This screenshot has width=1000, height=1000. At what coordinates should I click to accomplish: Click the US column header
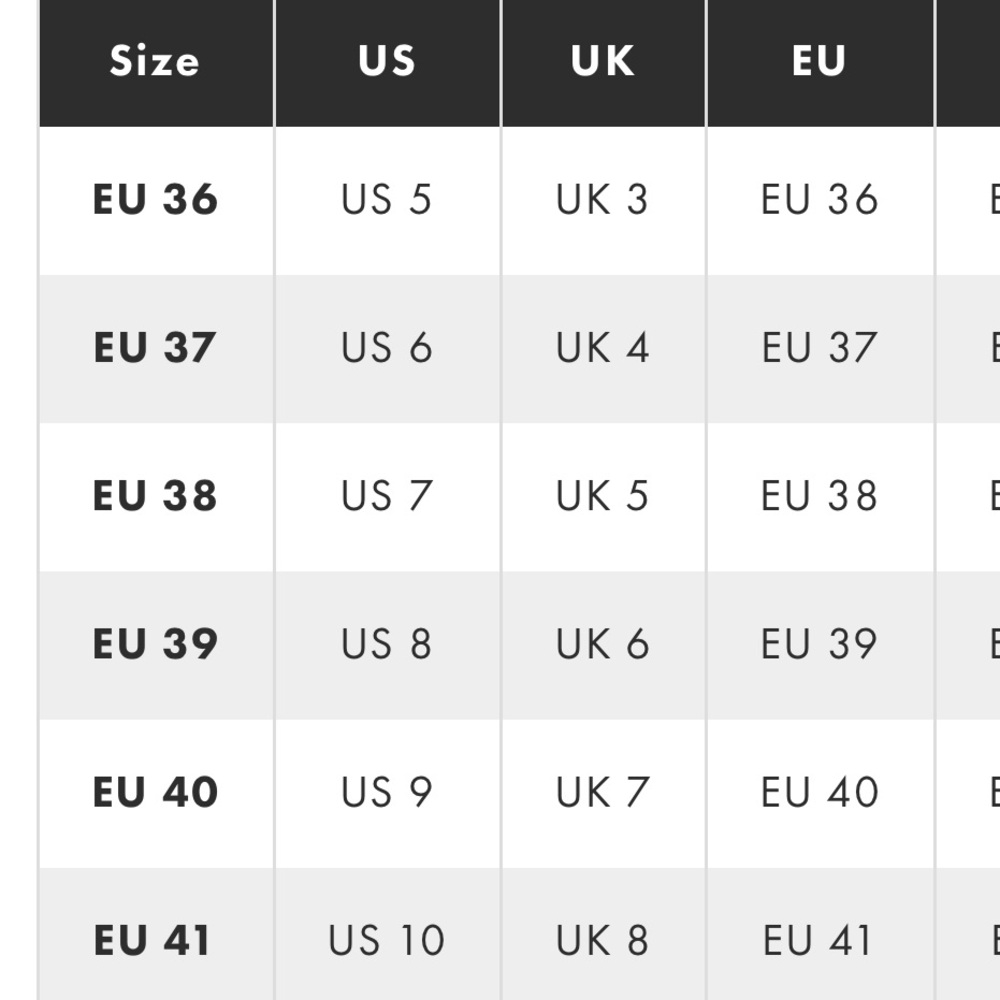(x=386, y=61)
